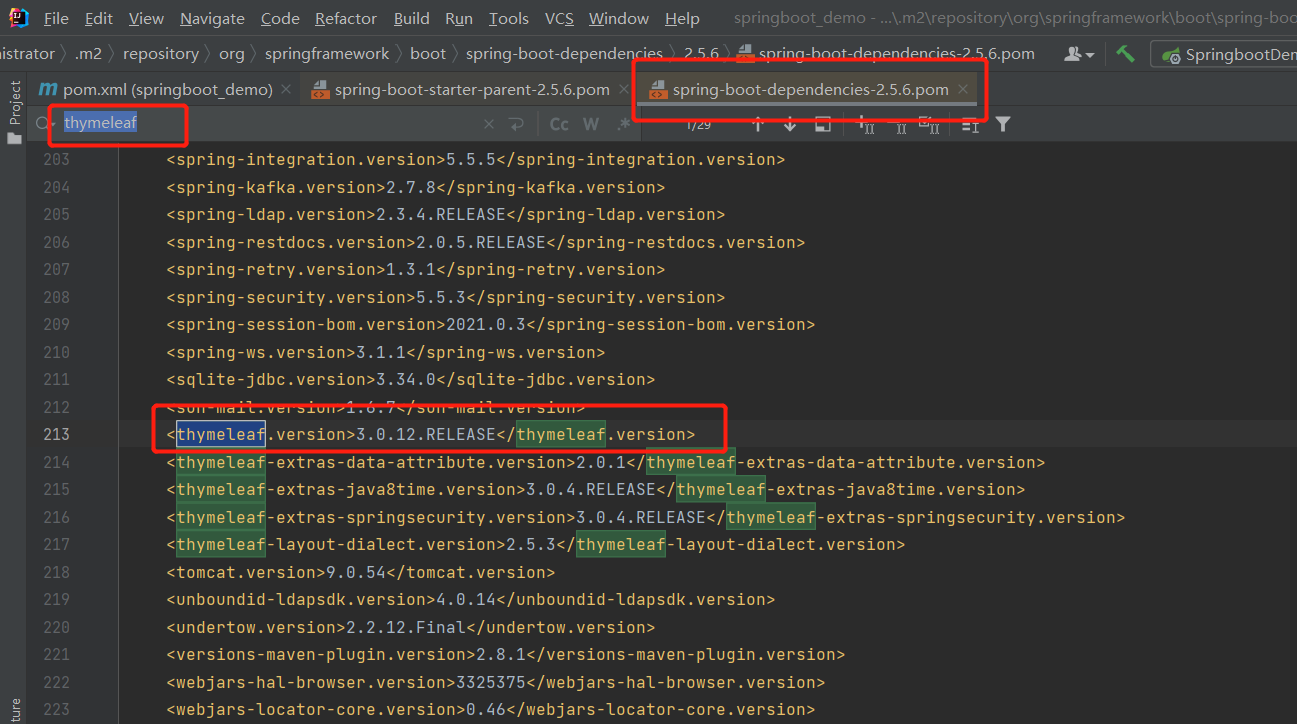The width and height of the screenshot is (1297, 724).
Task: Click the sqlite-jdbc.version 3.34.0 line
Action: pos(411,379)
